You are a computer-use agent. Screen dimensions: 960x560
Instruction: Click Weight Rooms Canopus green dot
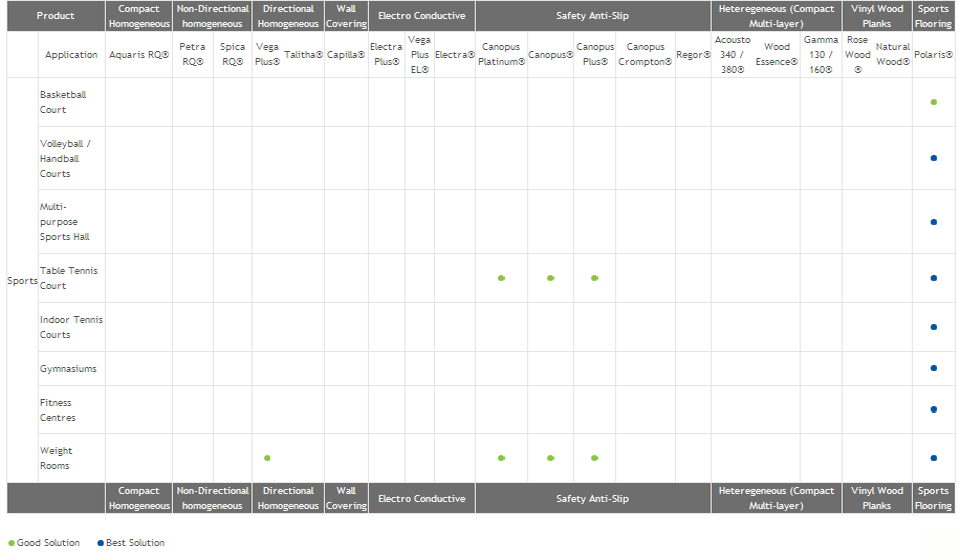click(550, 458)
